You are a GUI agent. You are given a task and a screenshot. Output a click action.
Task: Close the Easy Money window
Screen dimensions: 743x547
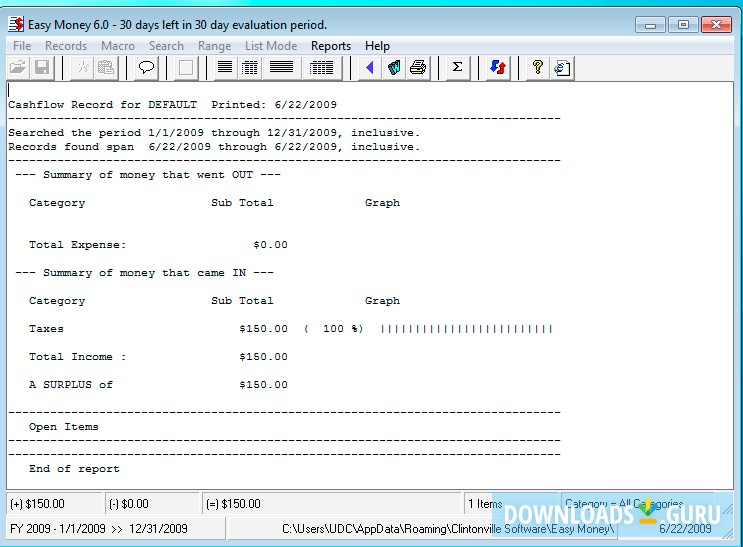point(716,25)
